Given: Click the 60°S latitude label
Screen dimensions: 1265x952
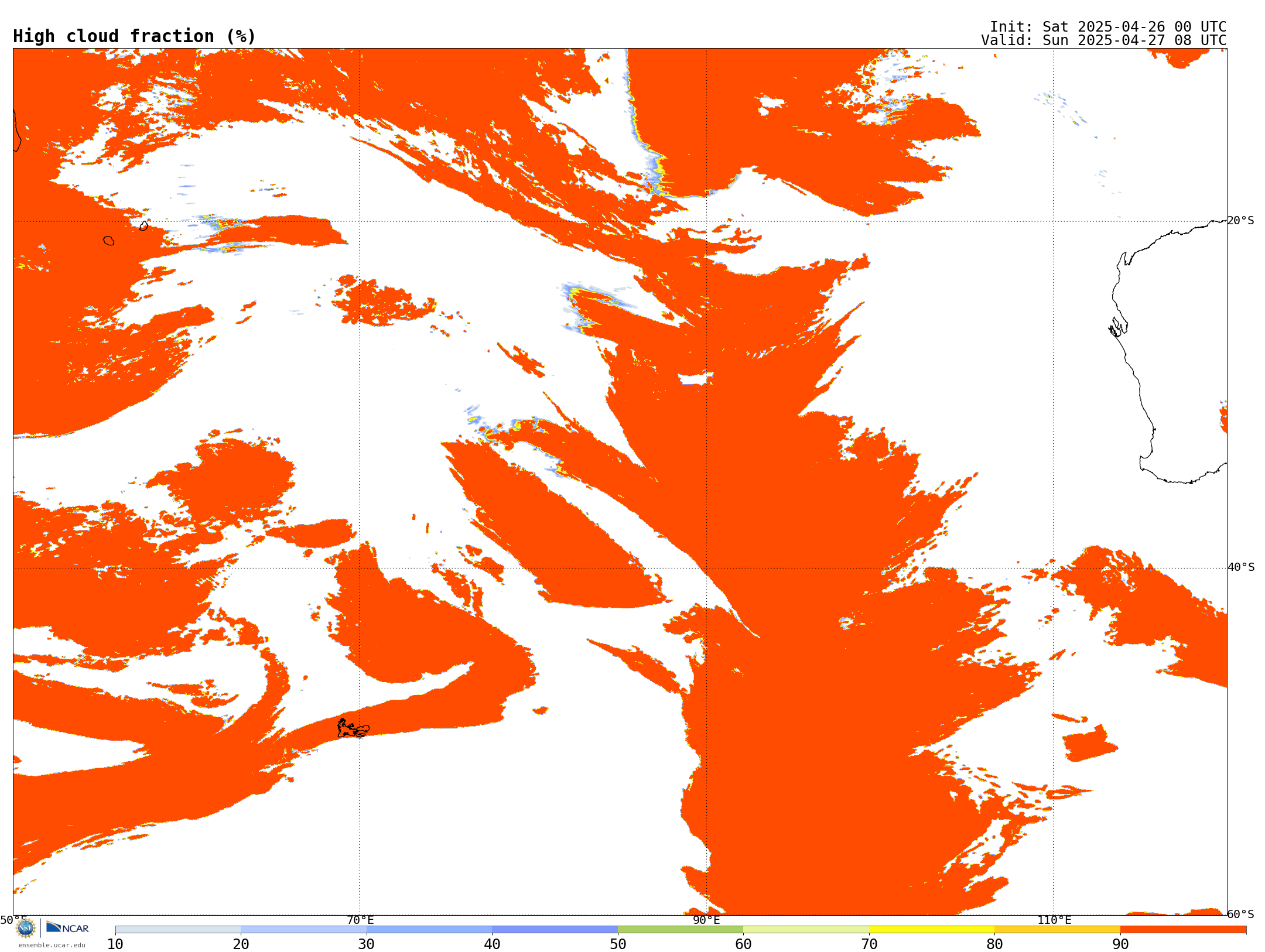Looking at the screenshot, I should click(1241, 914).
